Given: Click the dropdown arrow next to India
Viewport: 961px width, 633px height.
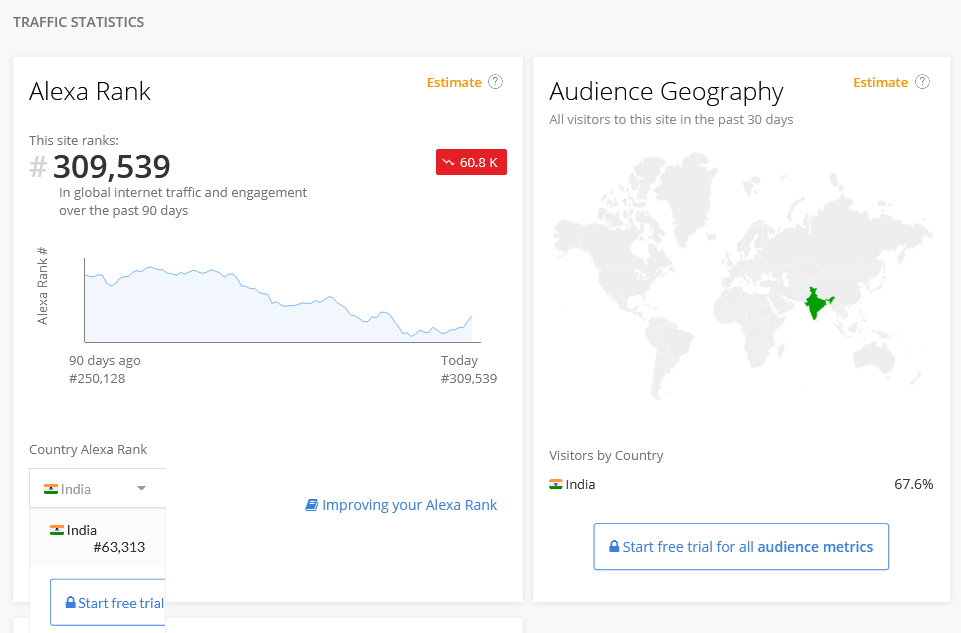Looking at the screenshot, I should [x=142, y=488].
